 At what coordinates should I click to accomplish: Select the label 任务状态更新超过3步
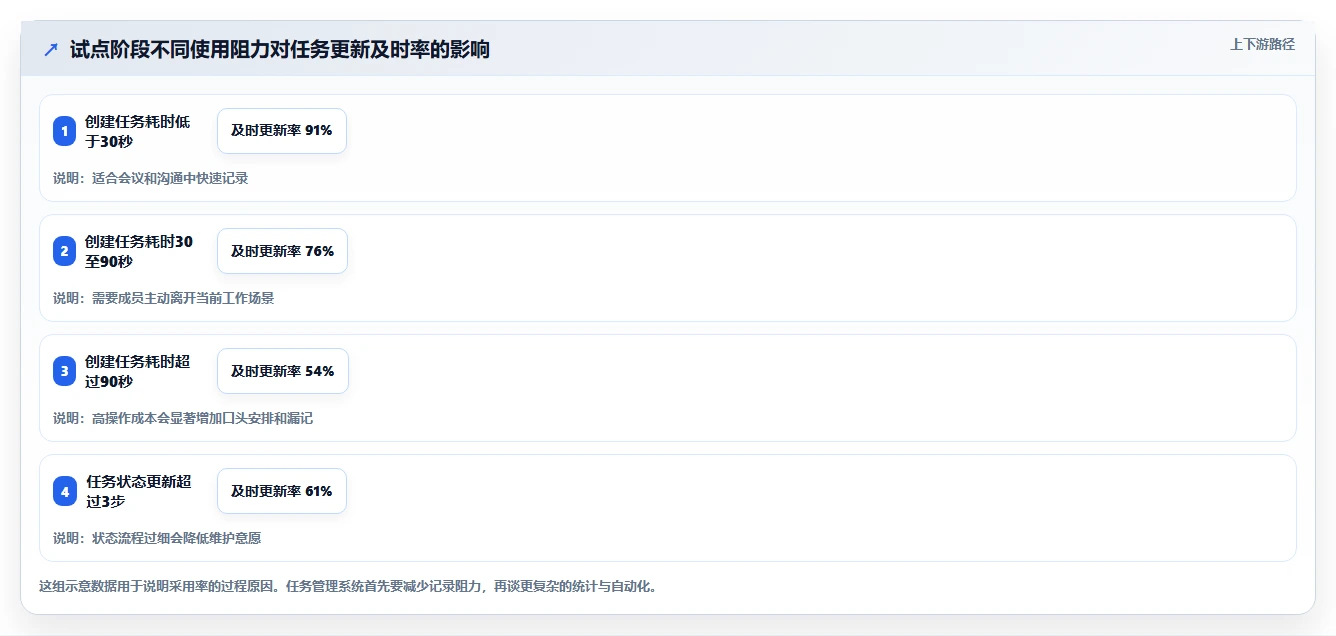coord(138,491)
